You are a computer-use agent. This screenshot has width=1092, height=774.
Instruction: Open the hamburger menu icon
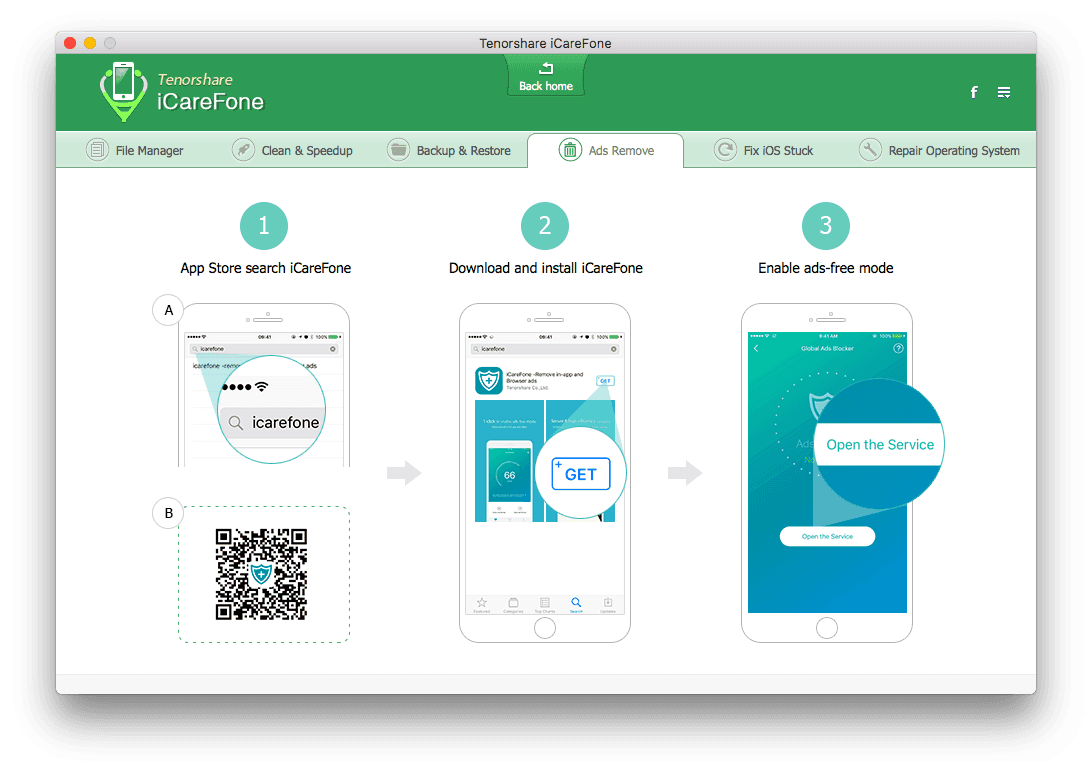point(1004,92)
